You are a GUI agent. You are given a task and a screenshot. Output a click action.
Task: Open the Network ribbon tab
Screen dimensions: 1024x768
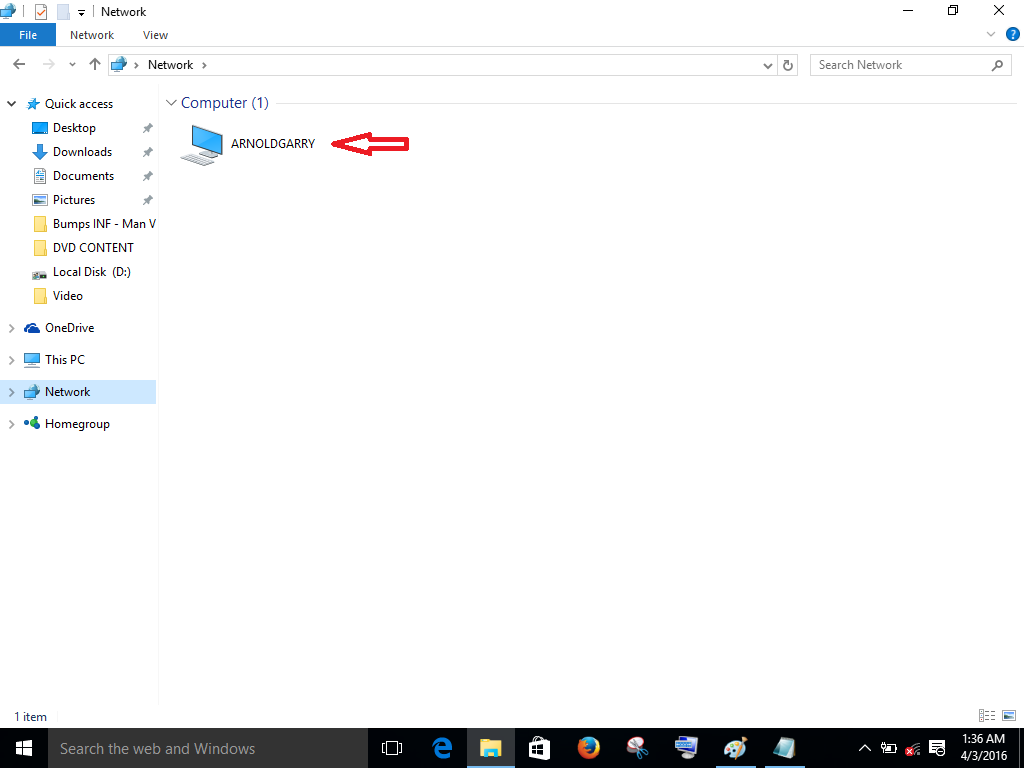(92, 34)
